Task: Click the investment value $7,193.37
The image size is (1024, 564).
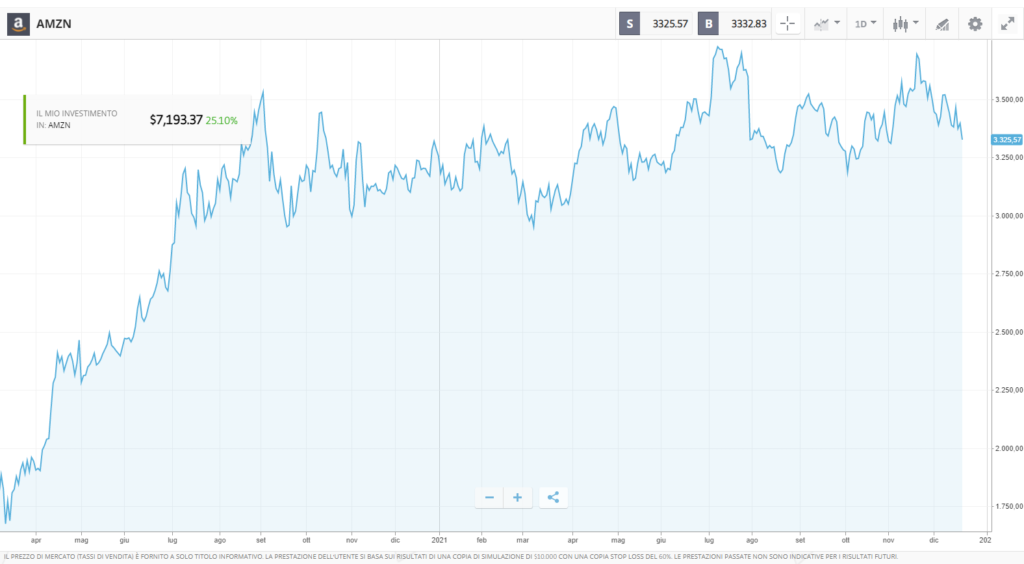Action: pyautogui.click(x=176, y=119)
